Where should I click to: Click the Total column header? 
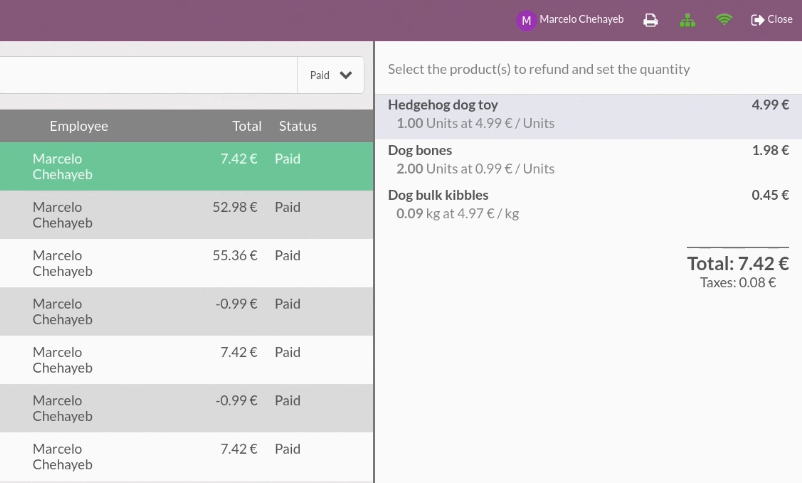point(247,126)
